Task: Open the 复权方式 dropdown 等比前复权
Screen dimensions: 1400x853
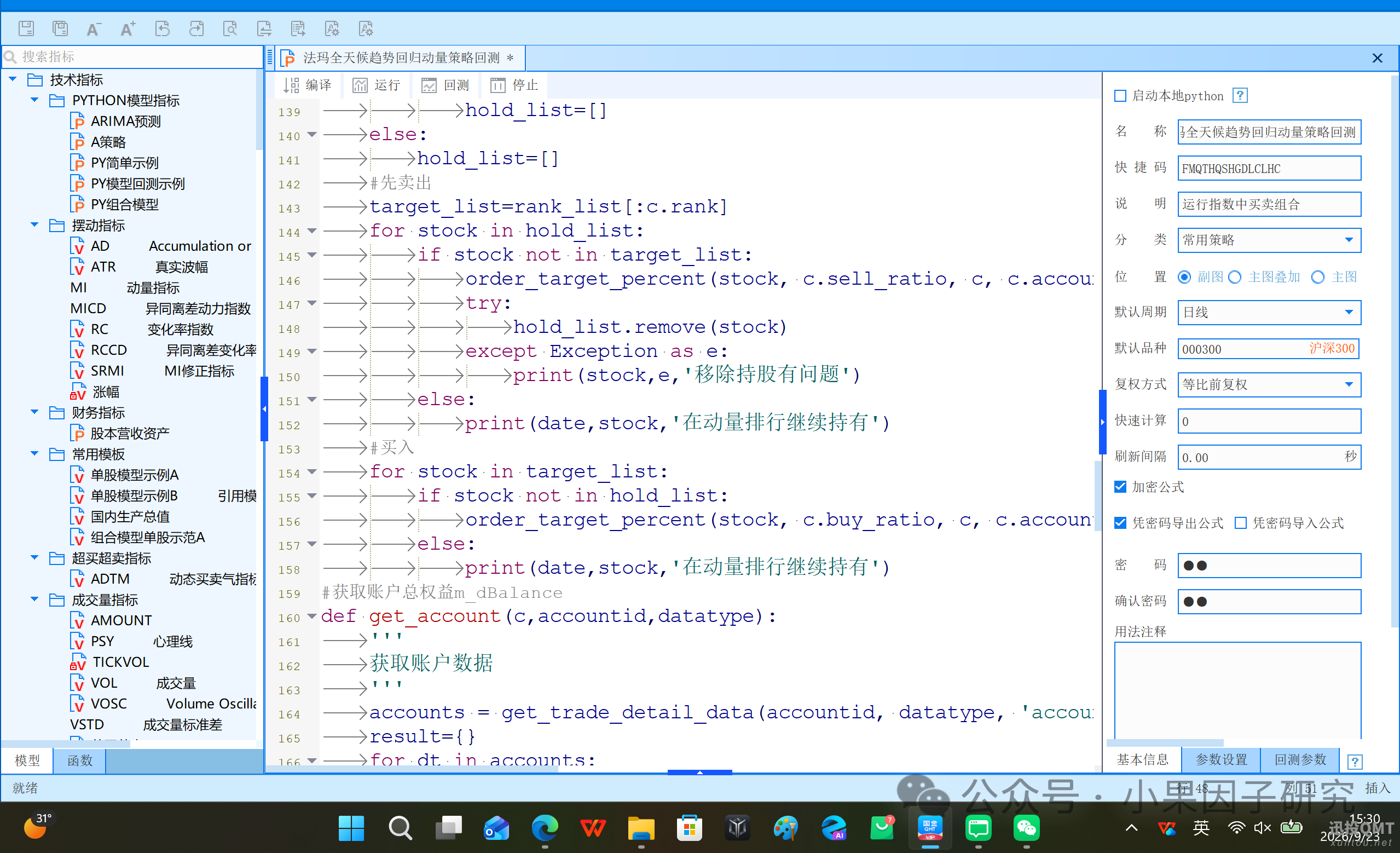Action: click(1269, 385)
